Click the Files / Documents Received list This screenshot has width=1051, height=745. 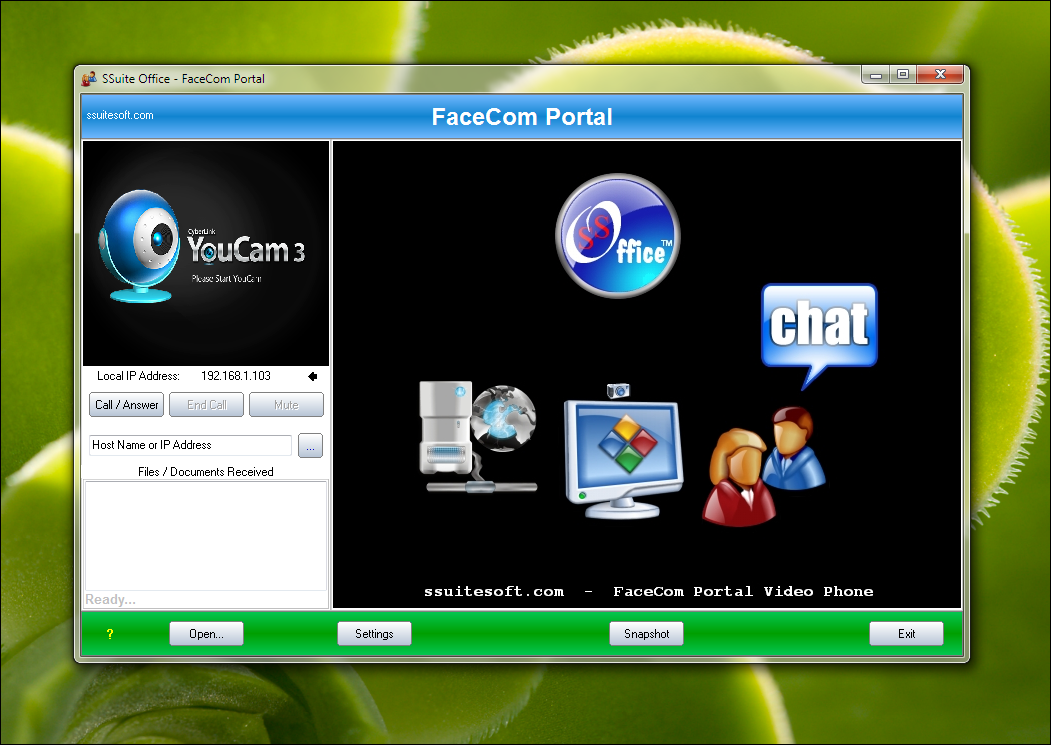pyautogui.click(x=205, y=535)
